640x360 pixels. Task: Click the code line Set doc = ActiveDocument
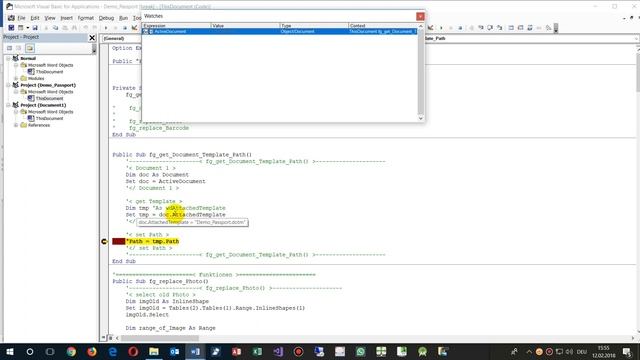click(x=165, y=181)
